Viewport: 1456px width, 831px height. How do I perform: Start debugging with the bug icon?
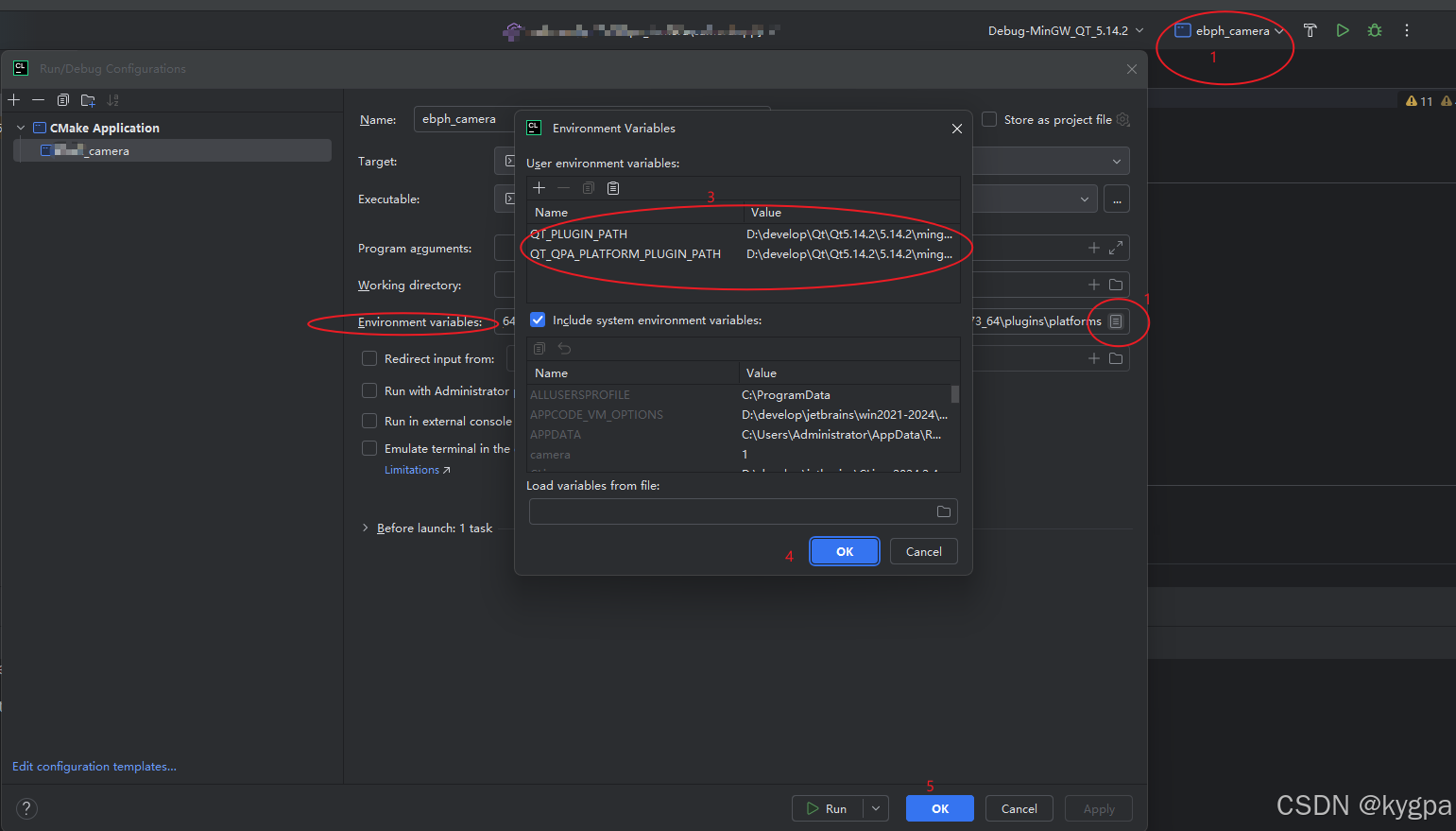pos(1374,29)
